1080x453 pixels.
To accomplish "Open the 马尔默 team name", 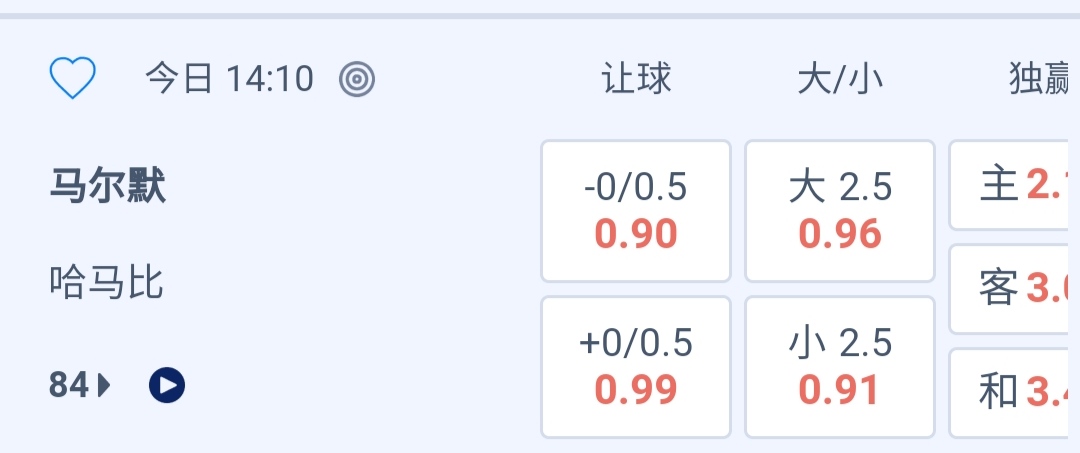I will 107,187.
